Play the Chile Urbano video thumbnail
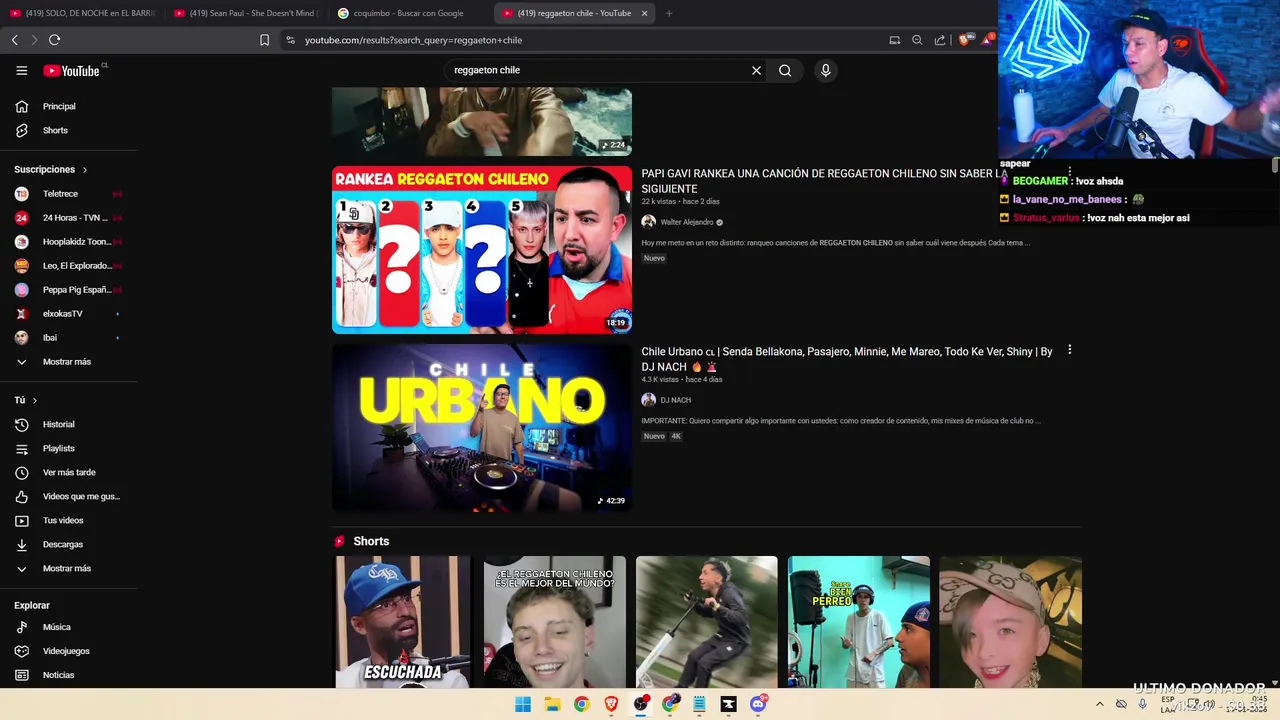 point(482,428)
